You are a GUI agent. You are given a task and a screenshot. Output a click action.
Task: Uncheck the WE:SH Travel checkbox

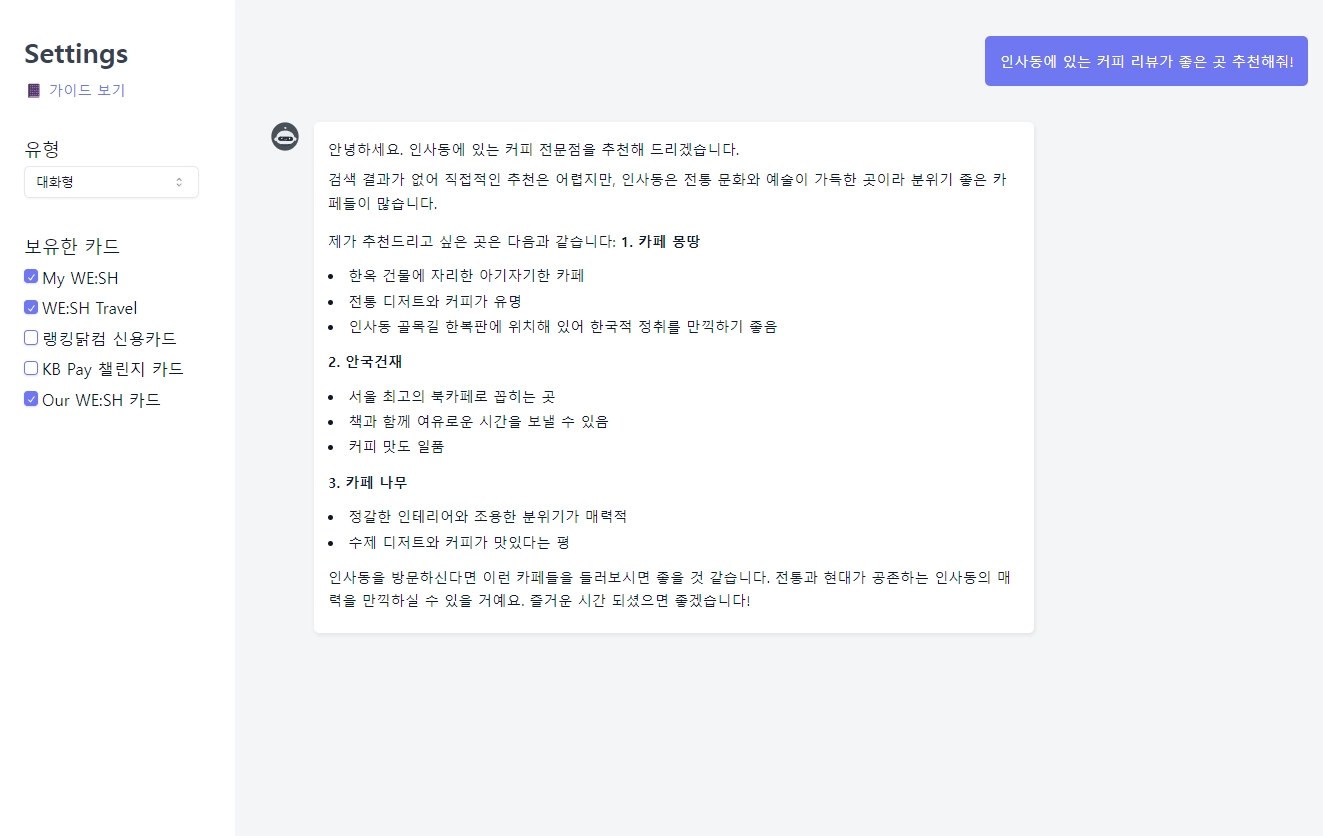pos(31,307)
